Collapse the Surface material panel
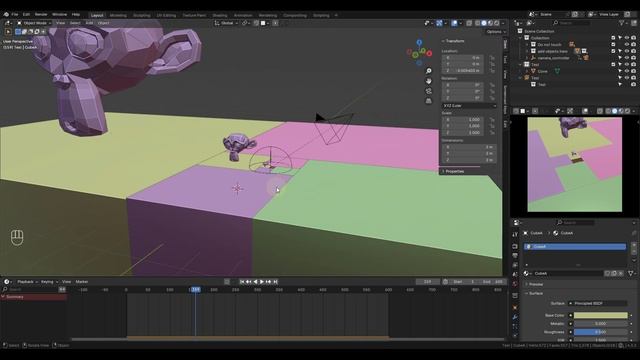The width and height of the screenshot is (640, 360). click(536, 293)
